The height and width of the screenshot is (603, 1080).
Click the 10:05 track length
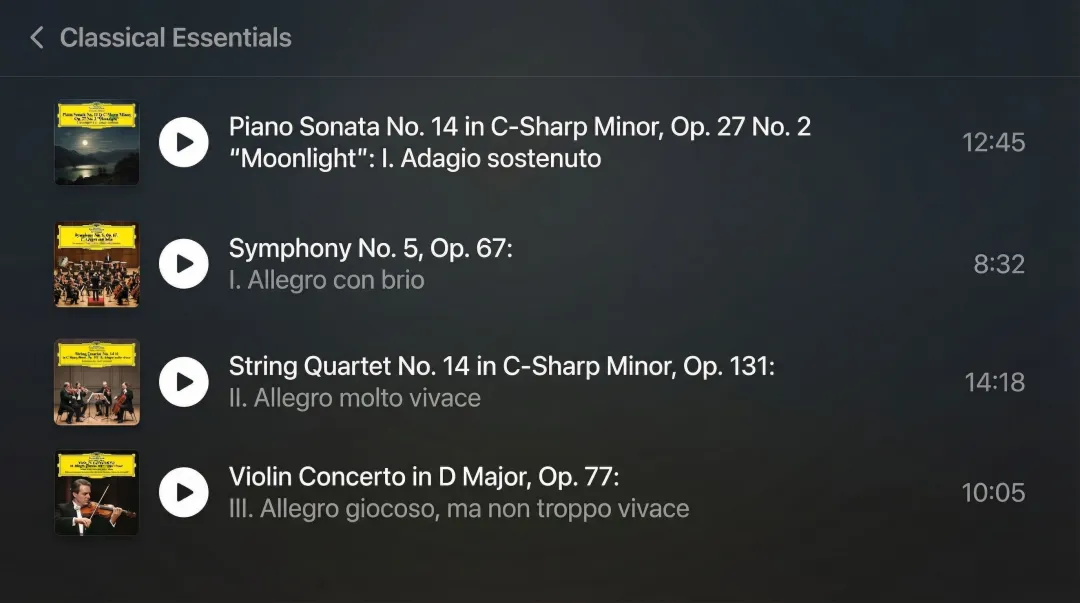tap(993, 492)
